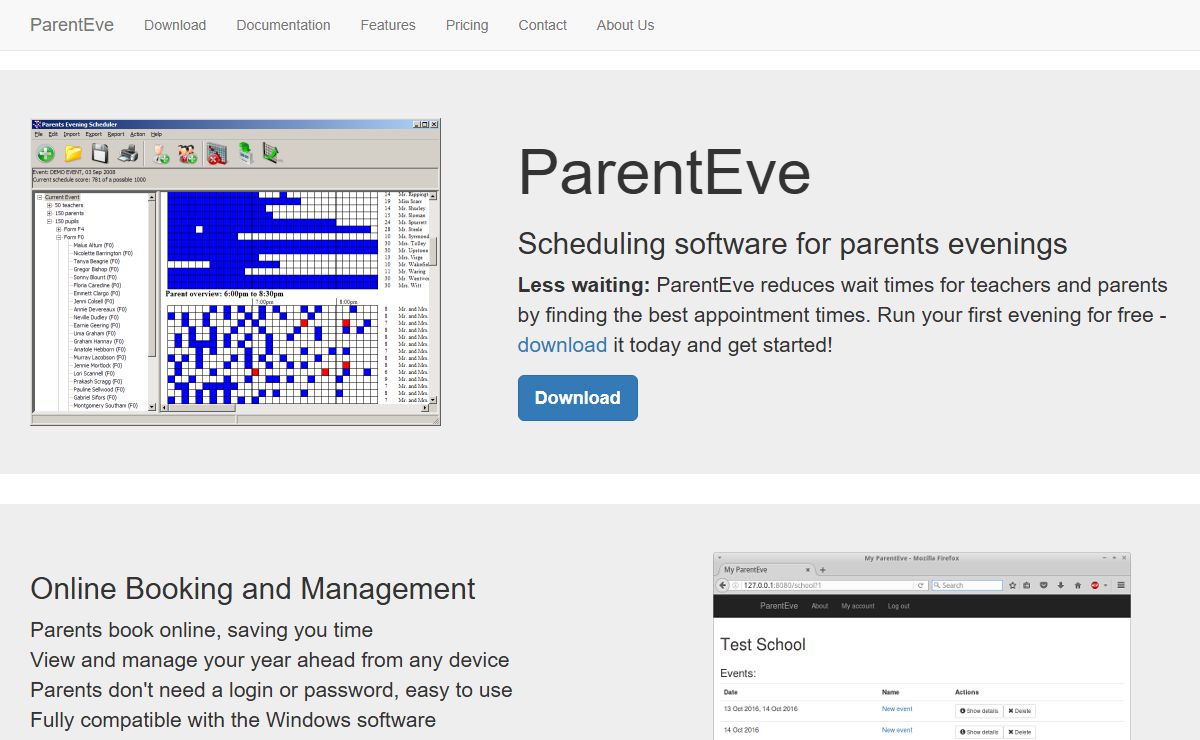This screenshot has height=740, width=1200.
Task: Open the Help menu in Scheduler screenshot
Action: [x=156, y=134]
